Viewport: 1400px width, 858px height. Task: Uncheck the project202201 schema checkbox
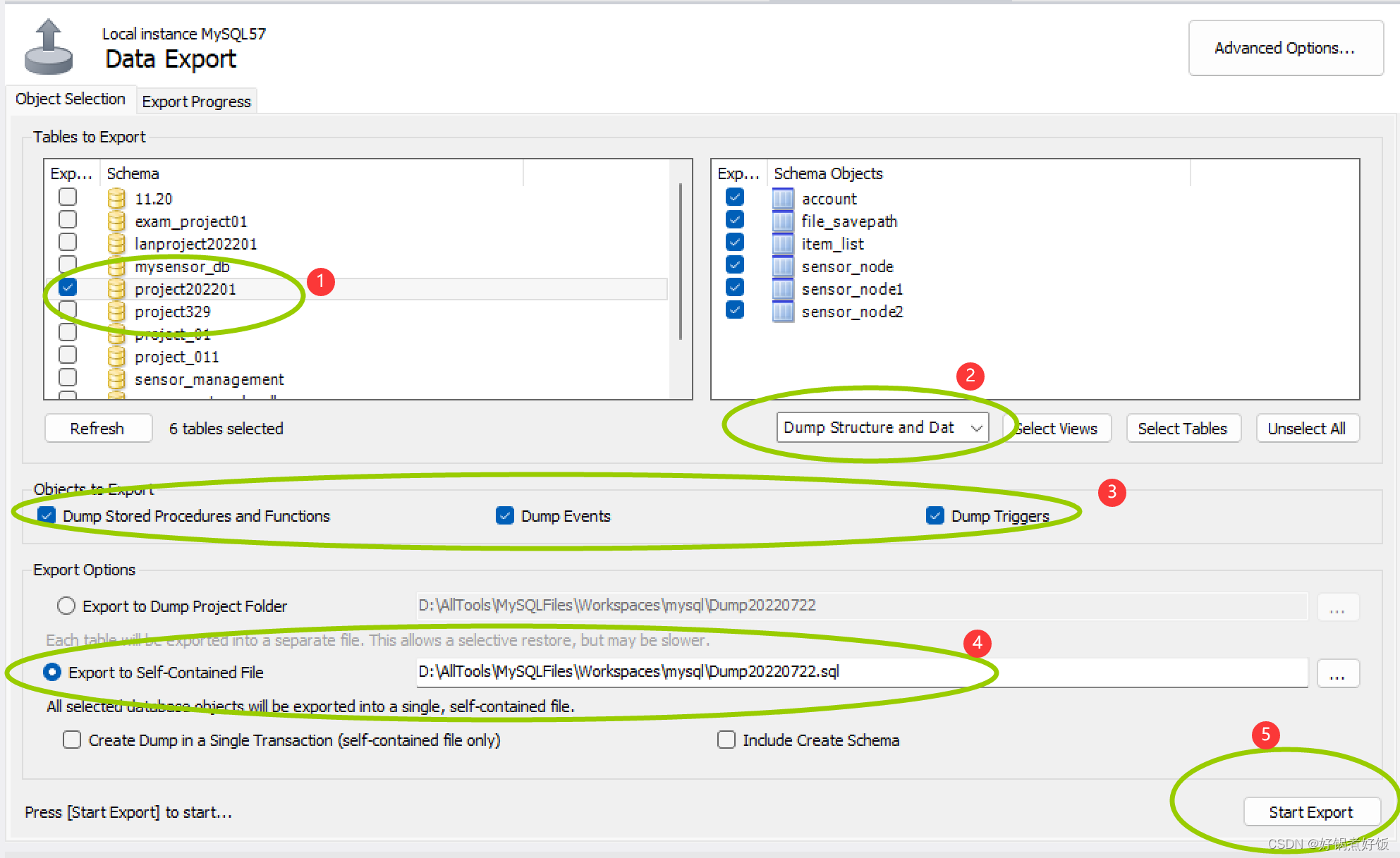coord(68,288)
